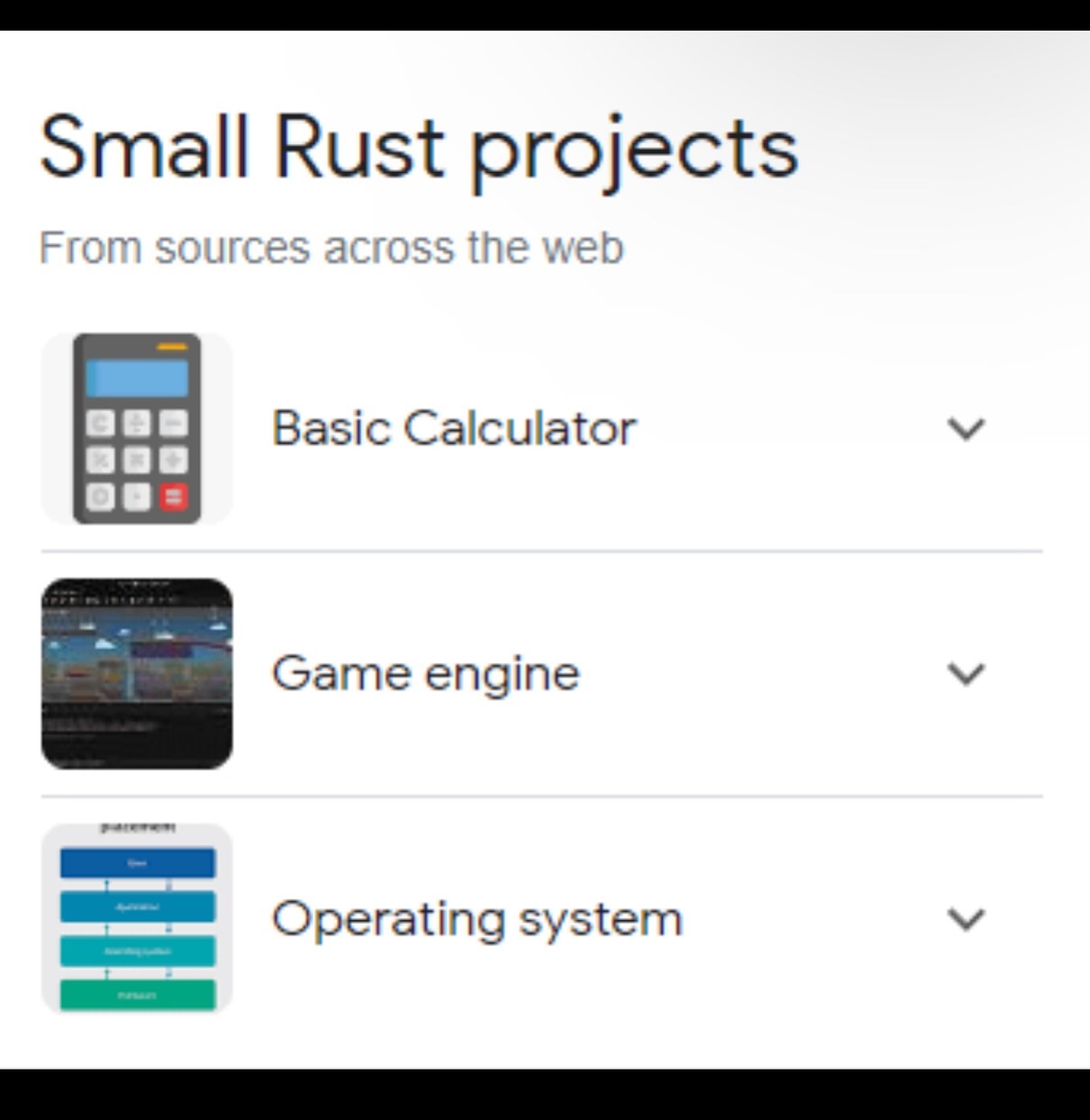Select the Operating system text label
The image size is (1090, 1120).
[477, 919]
